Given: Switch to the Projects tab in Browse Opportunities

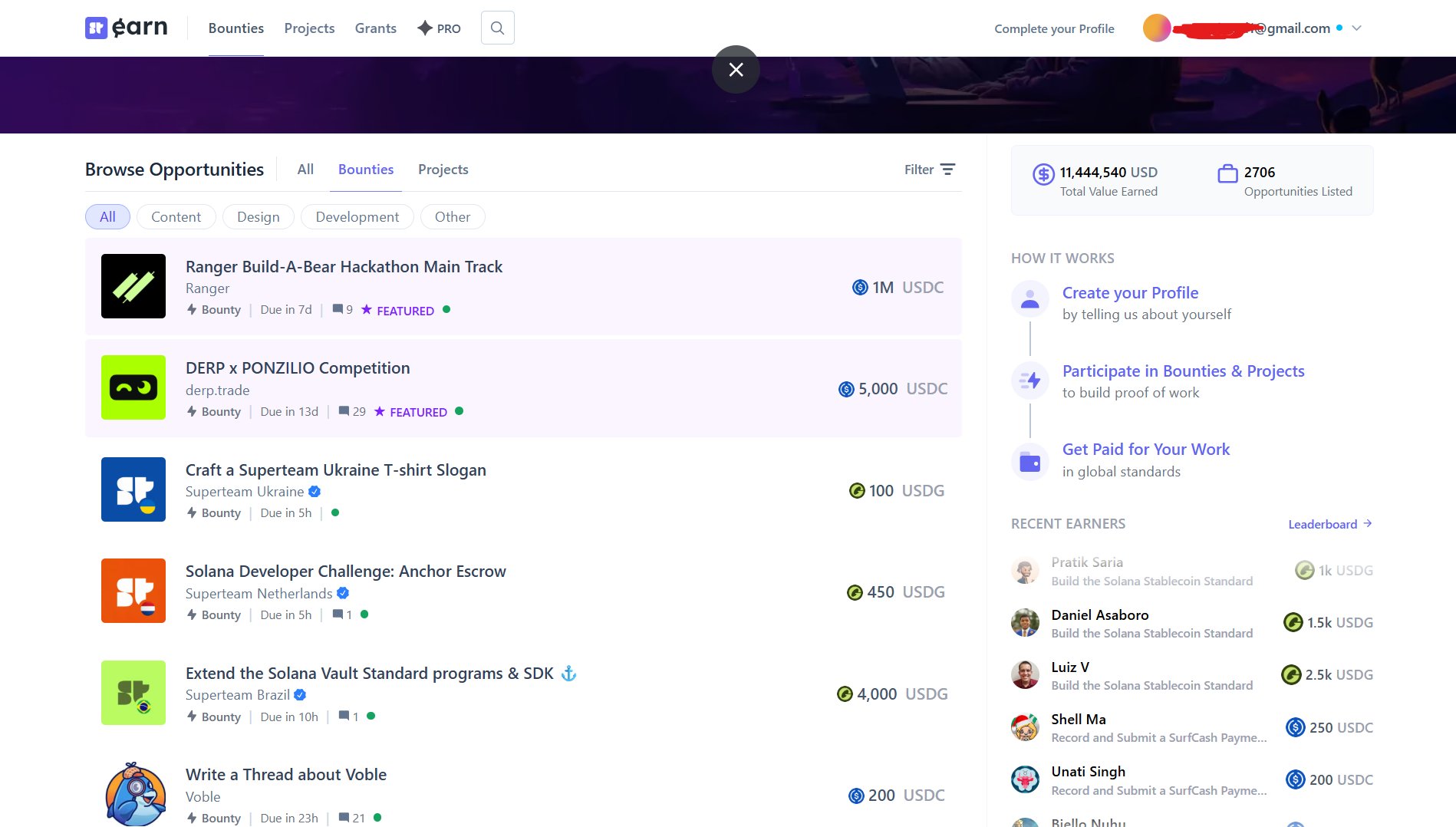Looking at the screenshot, I should pos(443,170).
